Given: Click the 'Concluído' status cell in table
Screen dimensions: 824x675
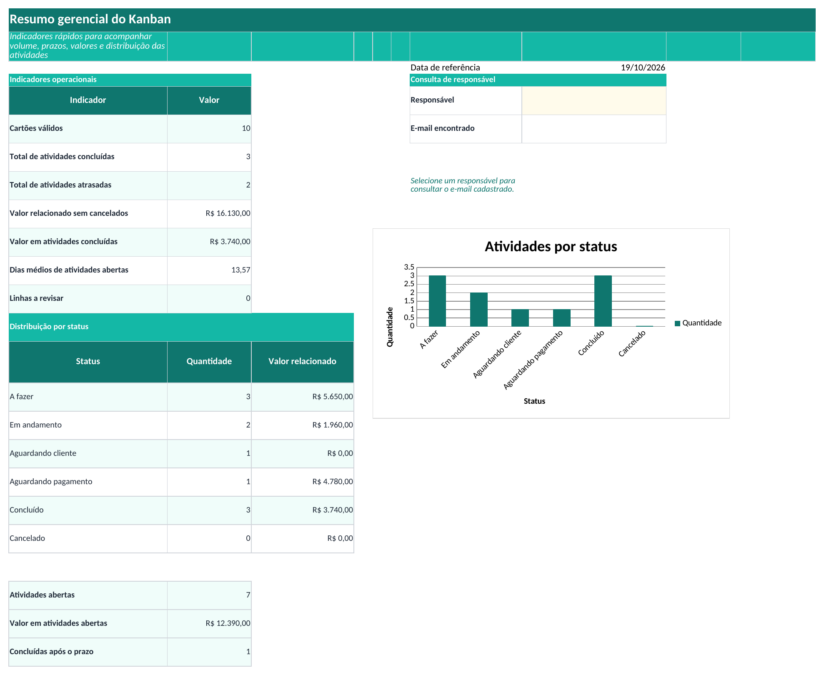Looking at the screenshot, I should [88, 510].
